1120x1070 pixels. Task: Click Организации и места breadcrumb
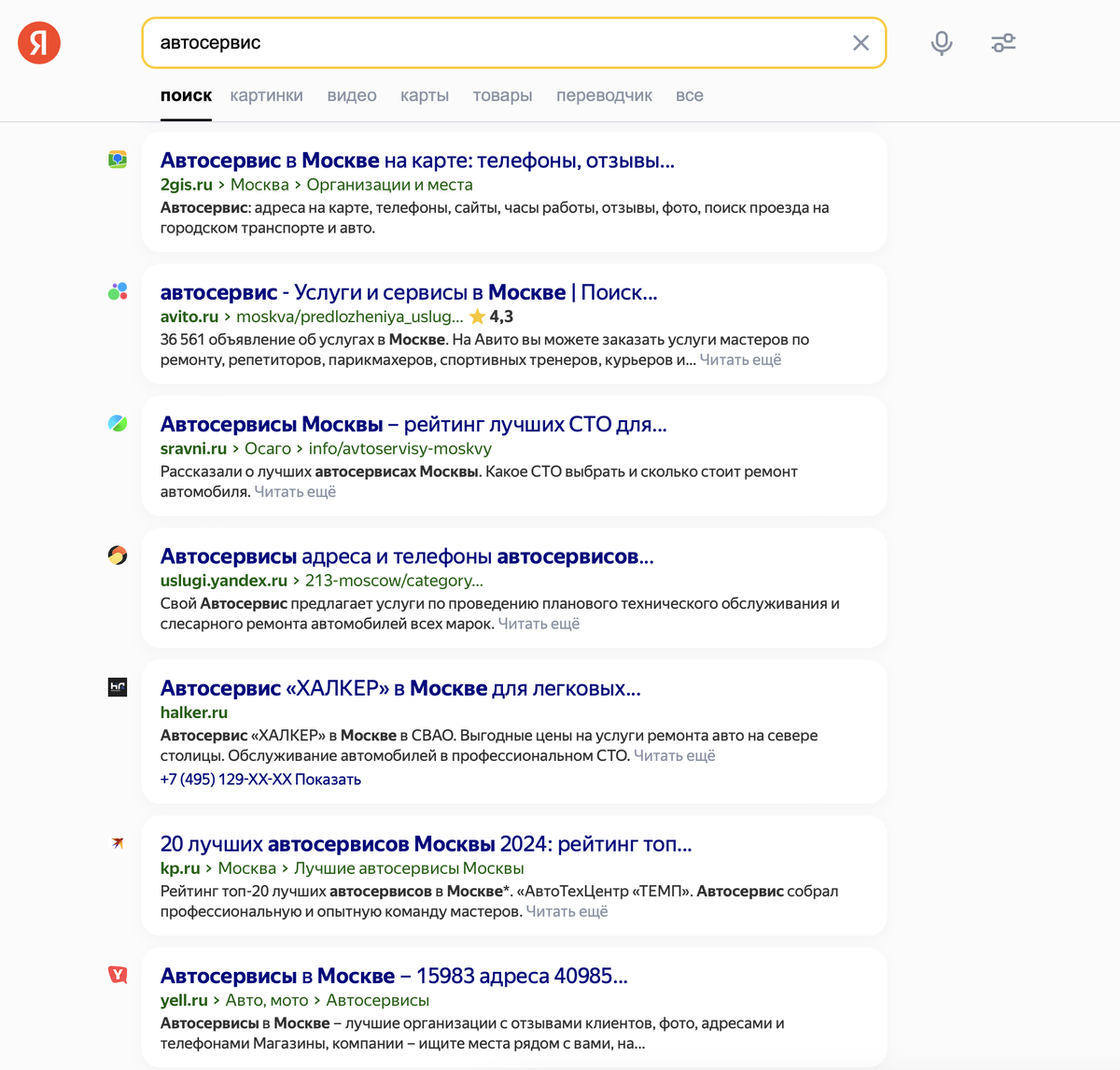click(x=389, y=185)
